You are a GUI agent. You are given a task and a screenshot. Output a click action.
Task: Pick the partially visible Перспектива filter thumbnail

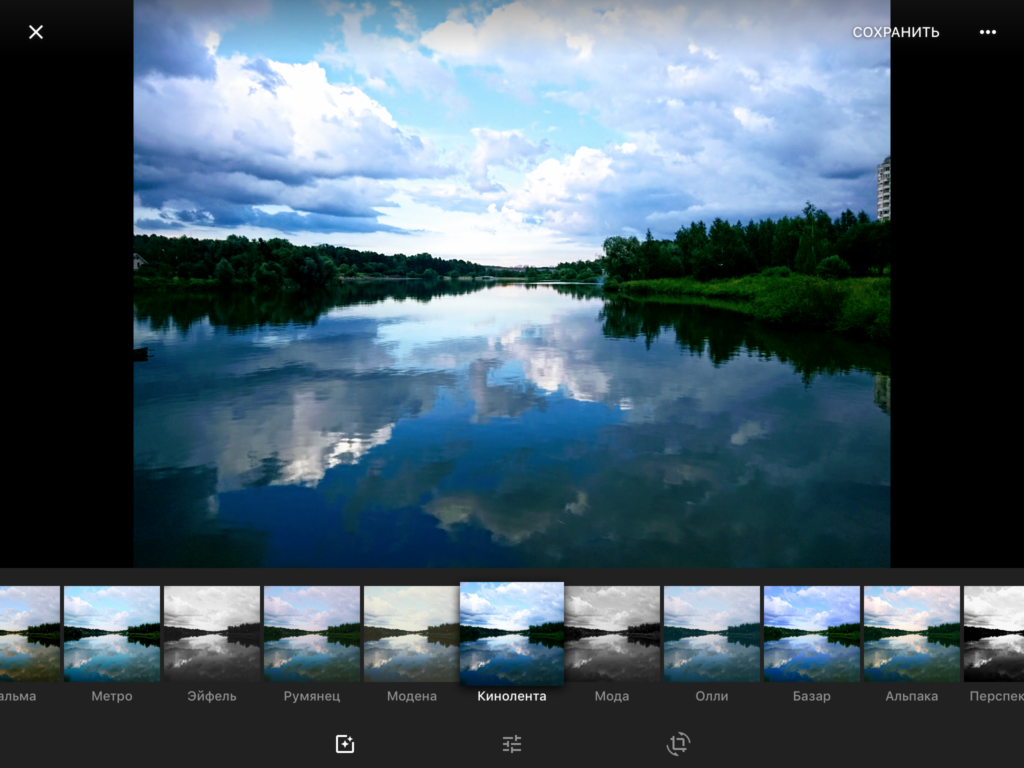pyautogui.click(x=994, y=634)
